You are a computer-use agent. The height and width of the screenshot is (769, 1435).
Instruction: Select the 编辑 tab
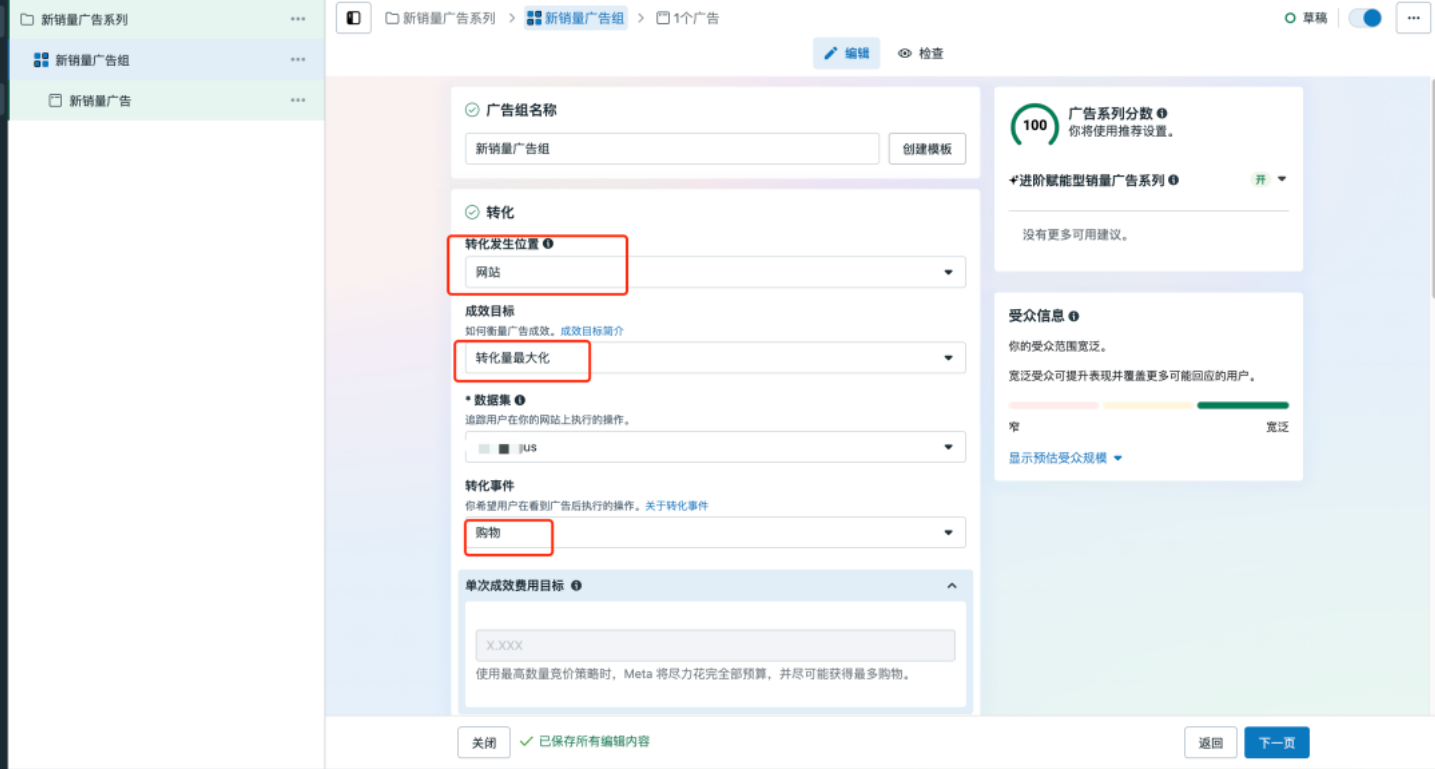pyautogui.click(x=846, y=53)
